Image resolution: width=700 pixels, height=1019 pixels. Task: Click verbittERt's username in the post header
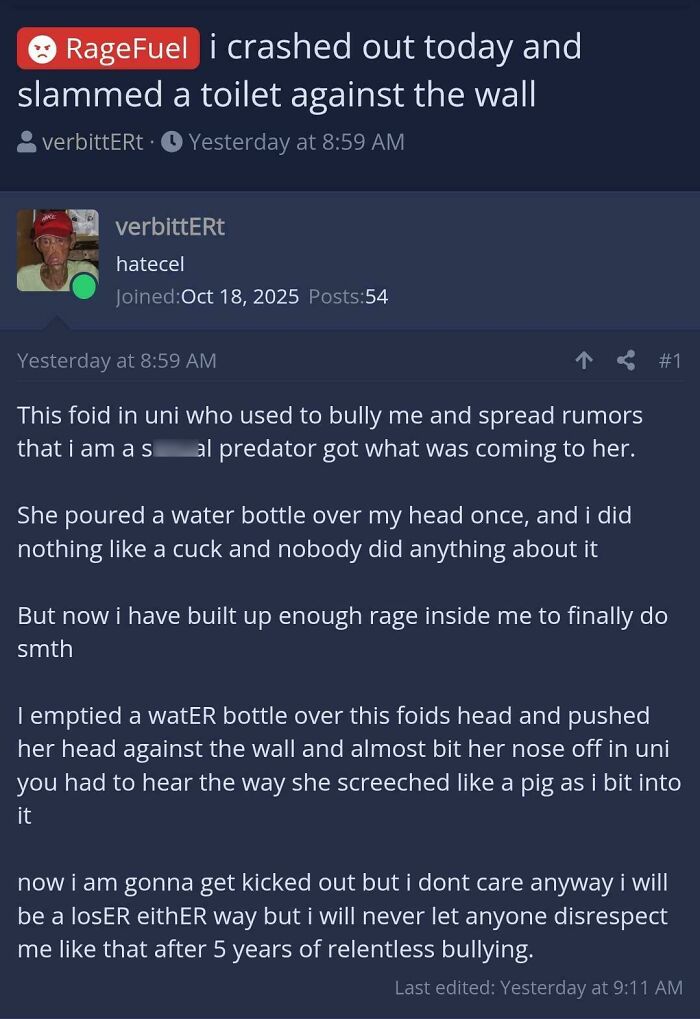(171, 227)
